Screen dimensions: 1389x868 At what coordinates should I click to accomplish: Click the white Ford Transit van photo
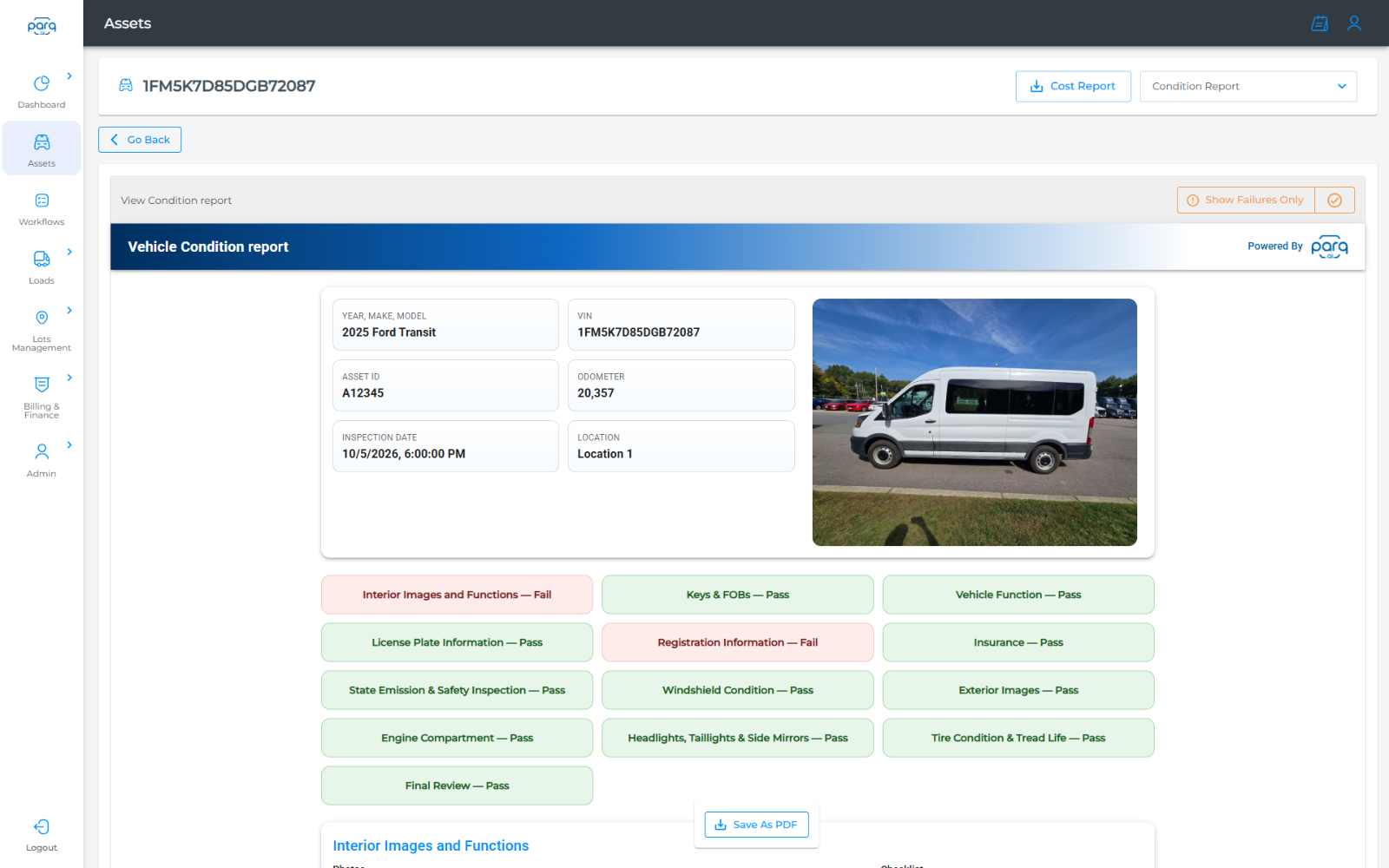pyautogui.click(x=975, y=422)
